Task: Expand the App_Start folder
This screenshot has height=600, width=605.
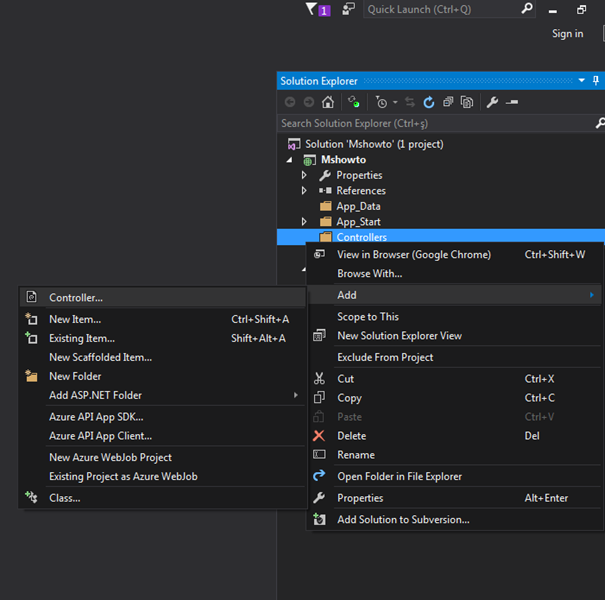Action: (x=304, y=221)
